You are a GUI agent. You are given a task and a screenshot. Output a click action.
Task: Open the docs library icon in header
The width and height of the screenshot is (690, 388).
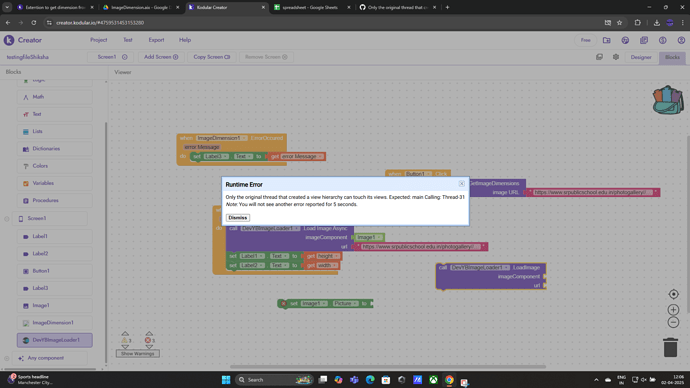coord(644,40)
